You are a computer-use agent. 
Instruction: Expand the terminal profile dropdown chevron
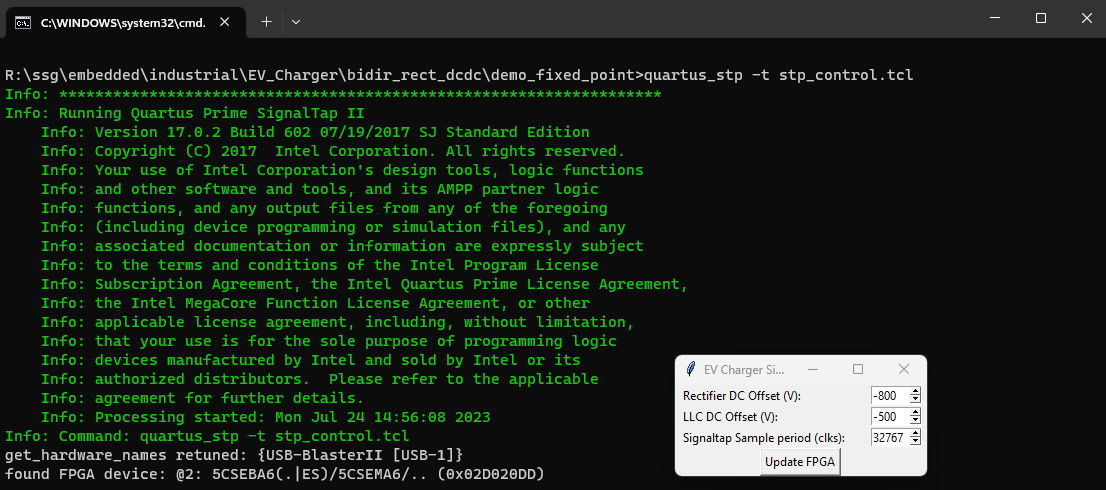coord(296,21)
